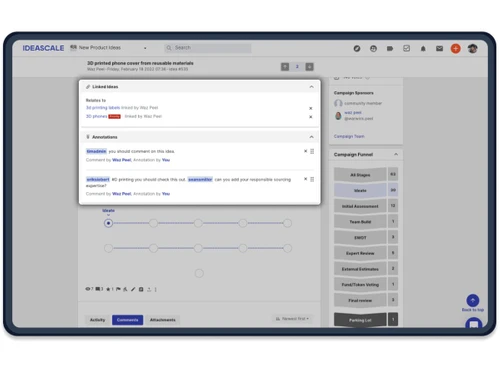
Task: Switch to the Attachments tab
Action: click(163, 320)
